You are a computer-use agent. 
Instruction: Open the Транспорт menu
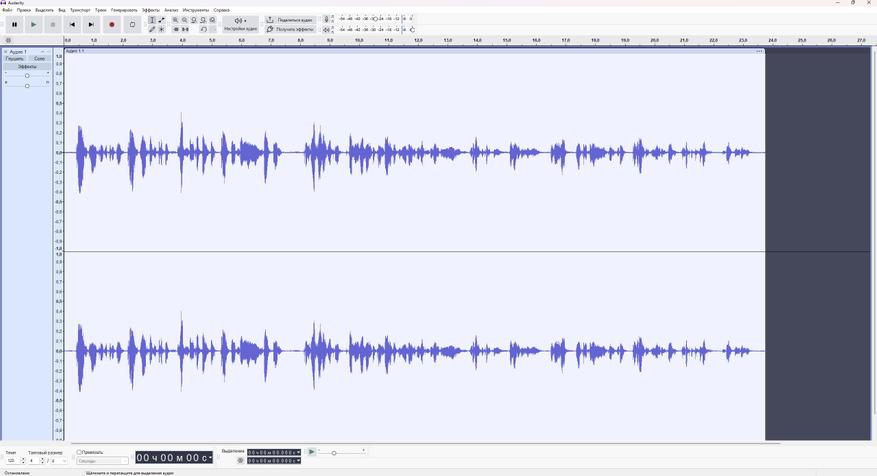pyautogui.click(x=80, y=10)
